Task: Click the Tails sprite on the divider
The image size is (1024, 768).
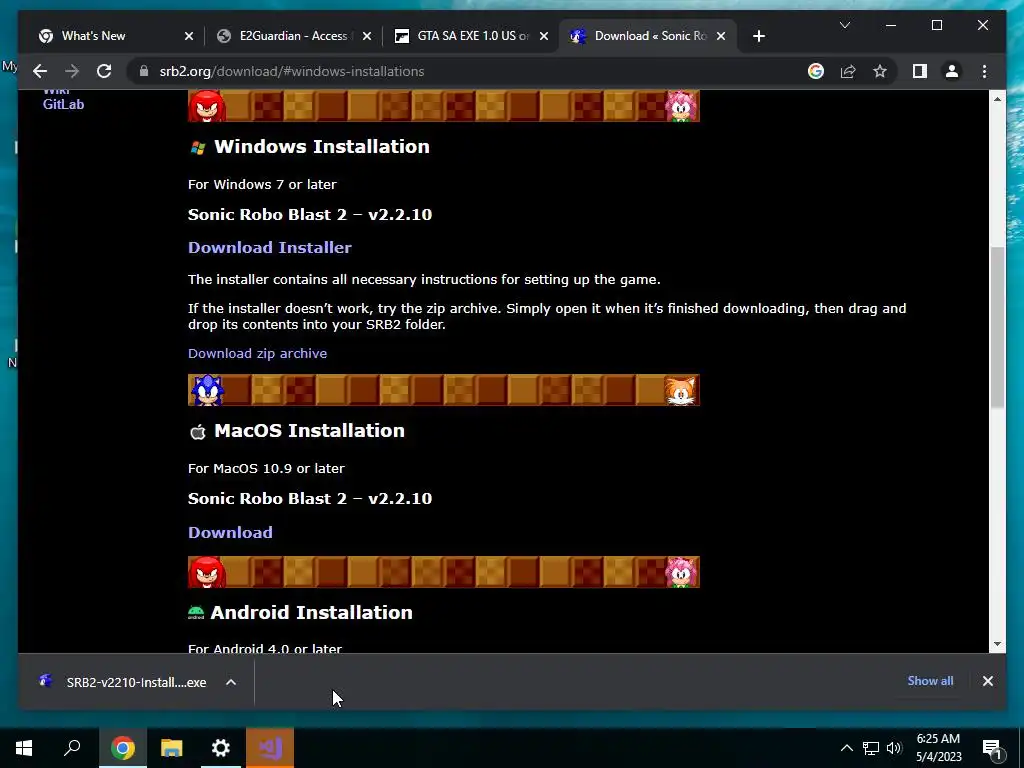Action: coord(680,390)
